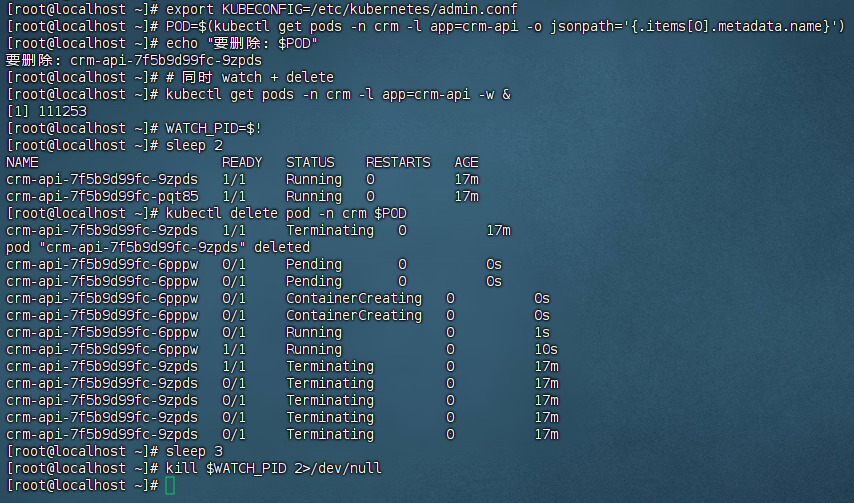
Task: Click pod name crm-api-7f5b9d99fc-pqt85
Action: (x=102, y=196)
